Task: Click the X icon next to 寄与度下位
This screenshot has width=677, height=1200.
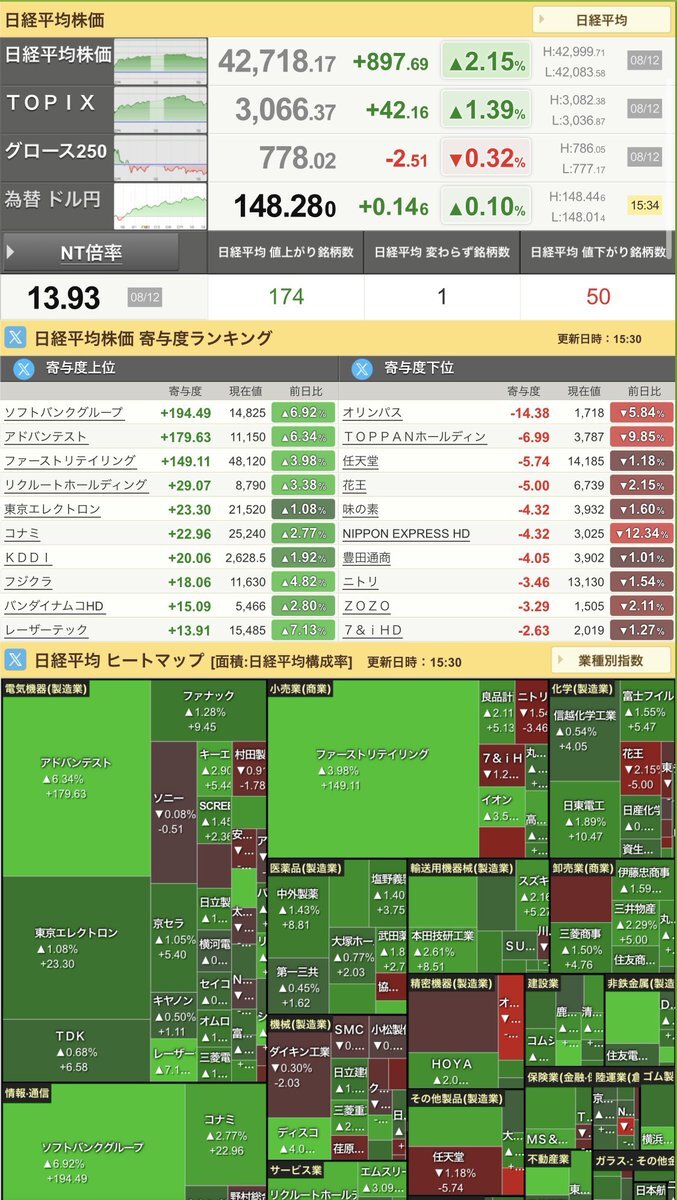Action: point(362,368)
